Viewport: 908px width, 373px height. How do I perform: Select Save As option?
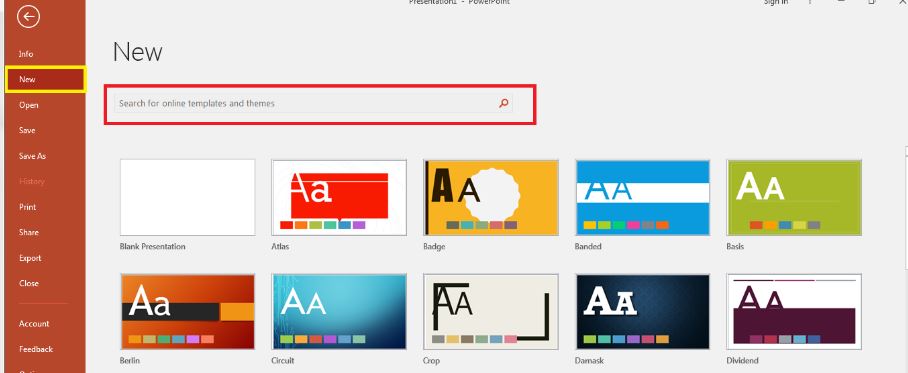point(32,156)
